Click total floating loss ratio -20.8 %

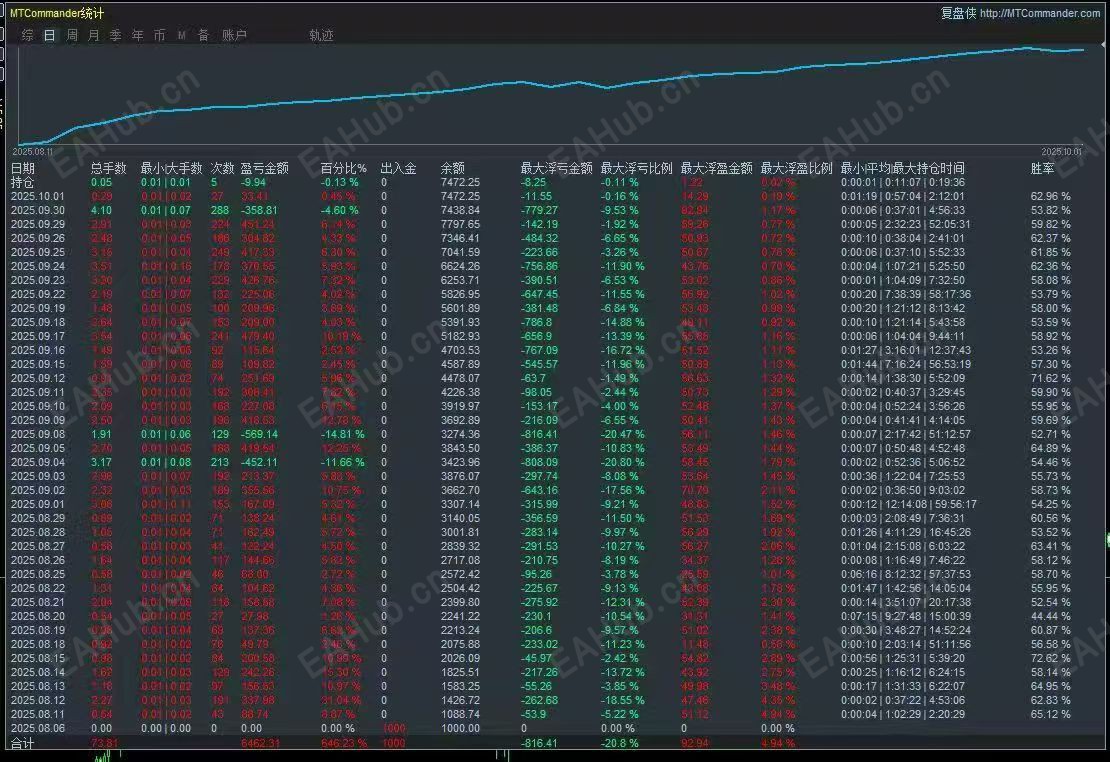[620, 744]
